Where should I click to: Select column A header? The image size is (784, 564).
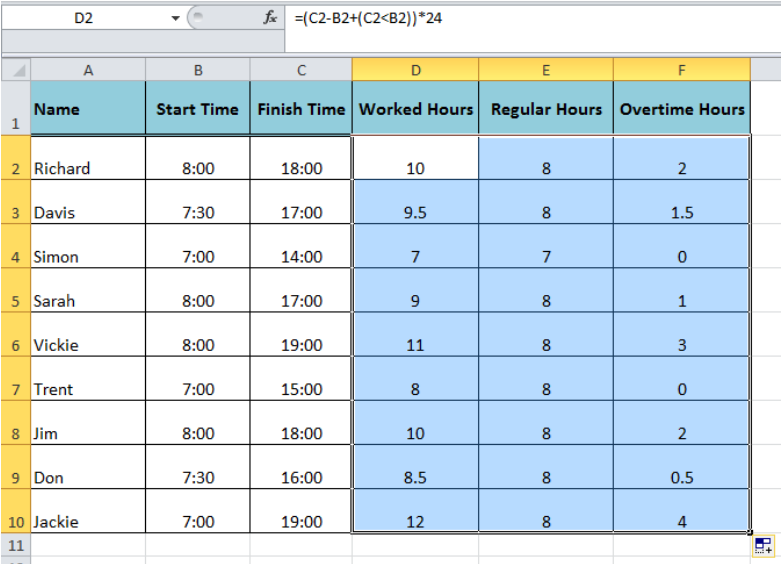click(88, 70)
